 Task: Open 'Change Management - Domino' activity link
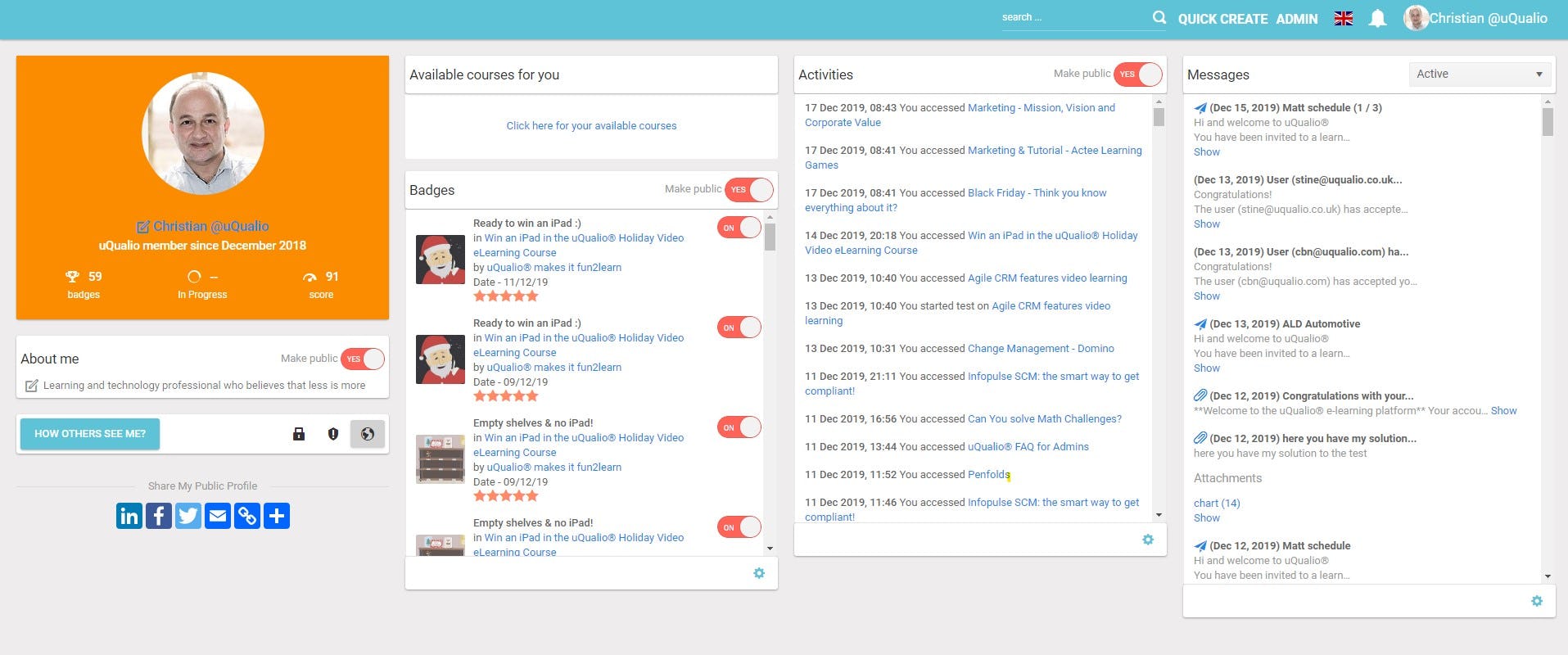point(1041,349)
